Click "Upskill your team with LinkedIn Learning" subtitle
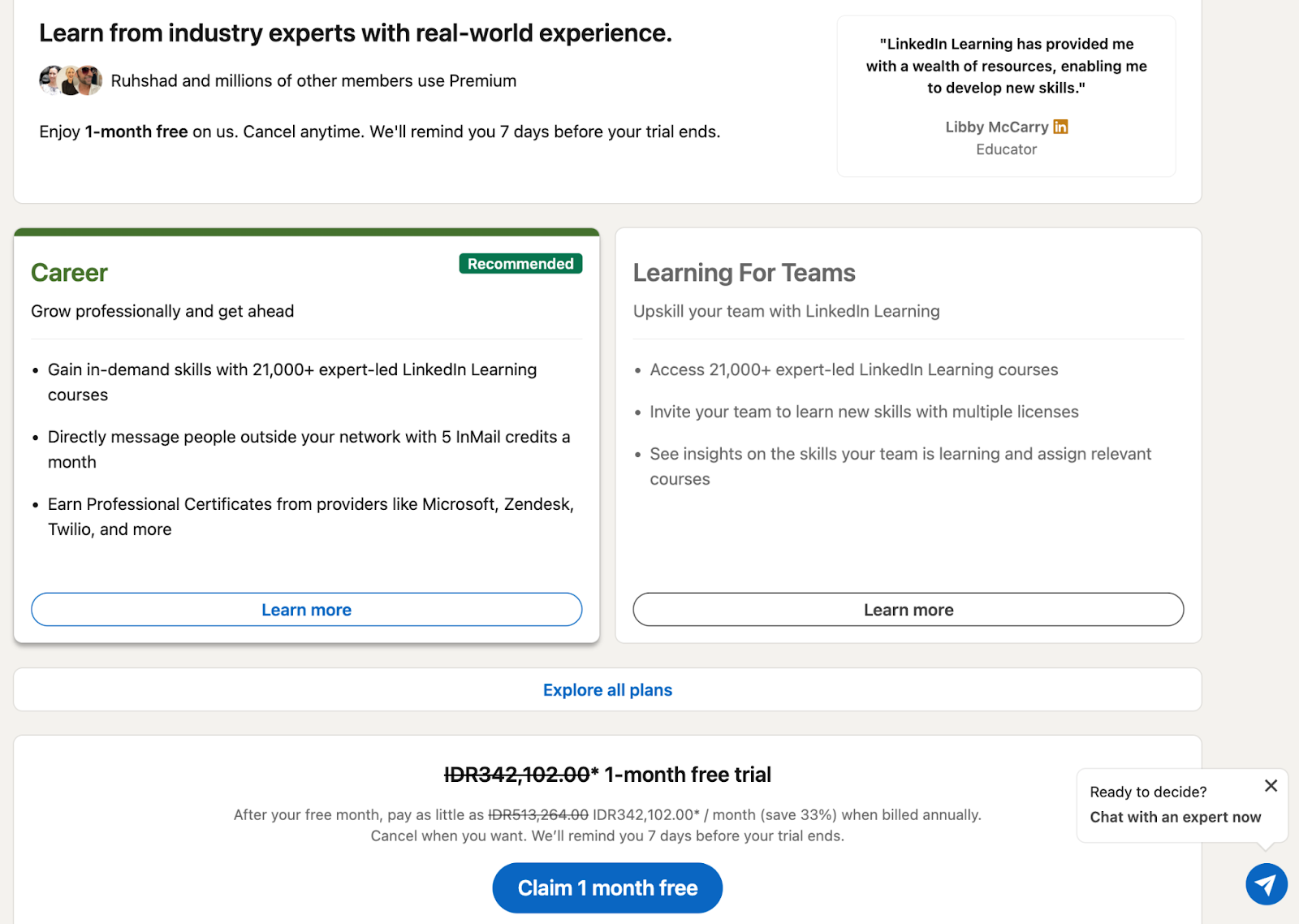1299x924 pixels. (x=786, y=311)
